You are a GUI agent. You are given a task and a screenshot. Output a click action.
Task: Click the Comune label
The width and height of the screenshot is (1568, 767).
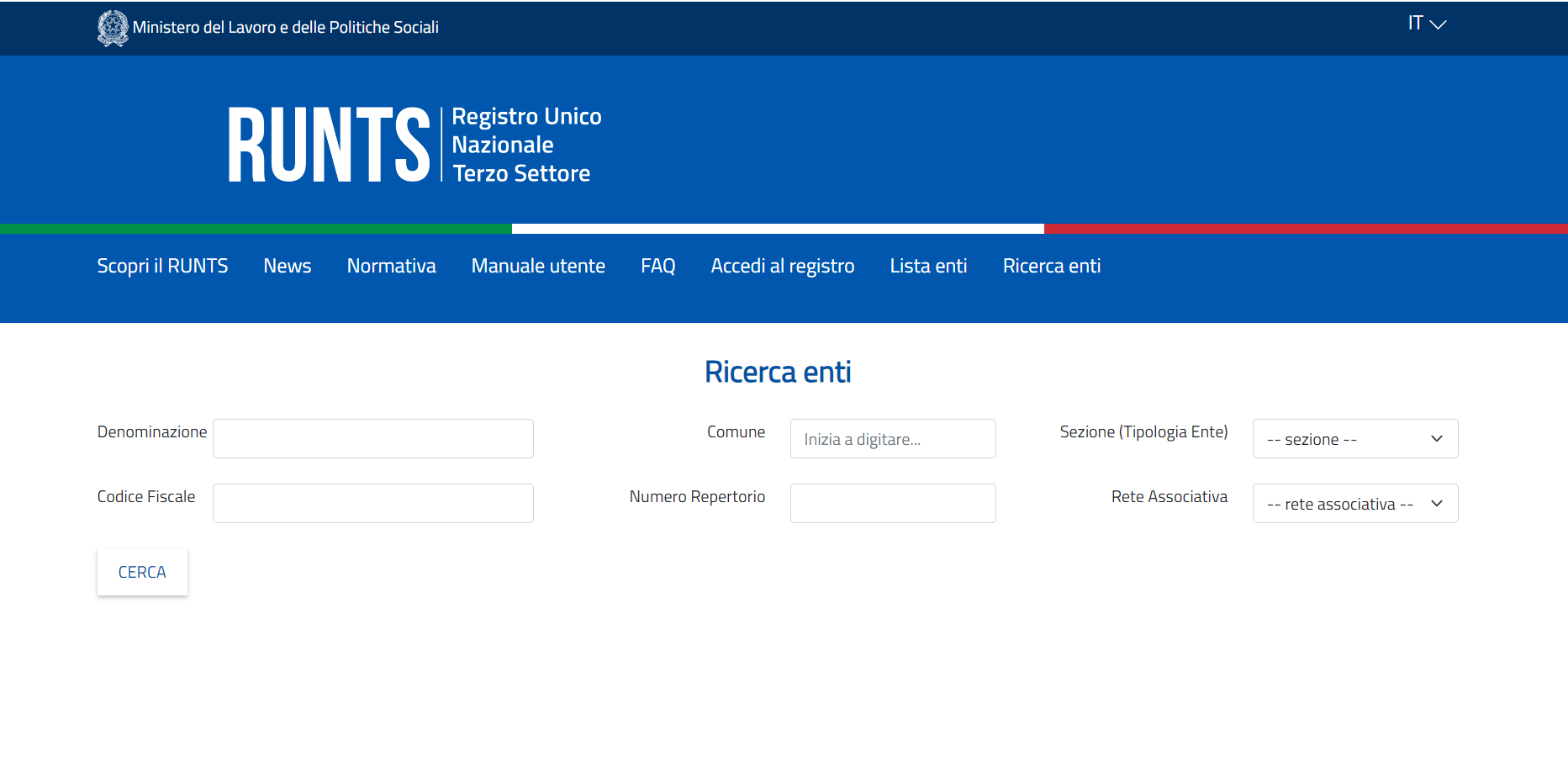click(x=736, y=431)
